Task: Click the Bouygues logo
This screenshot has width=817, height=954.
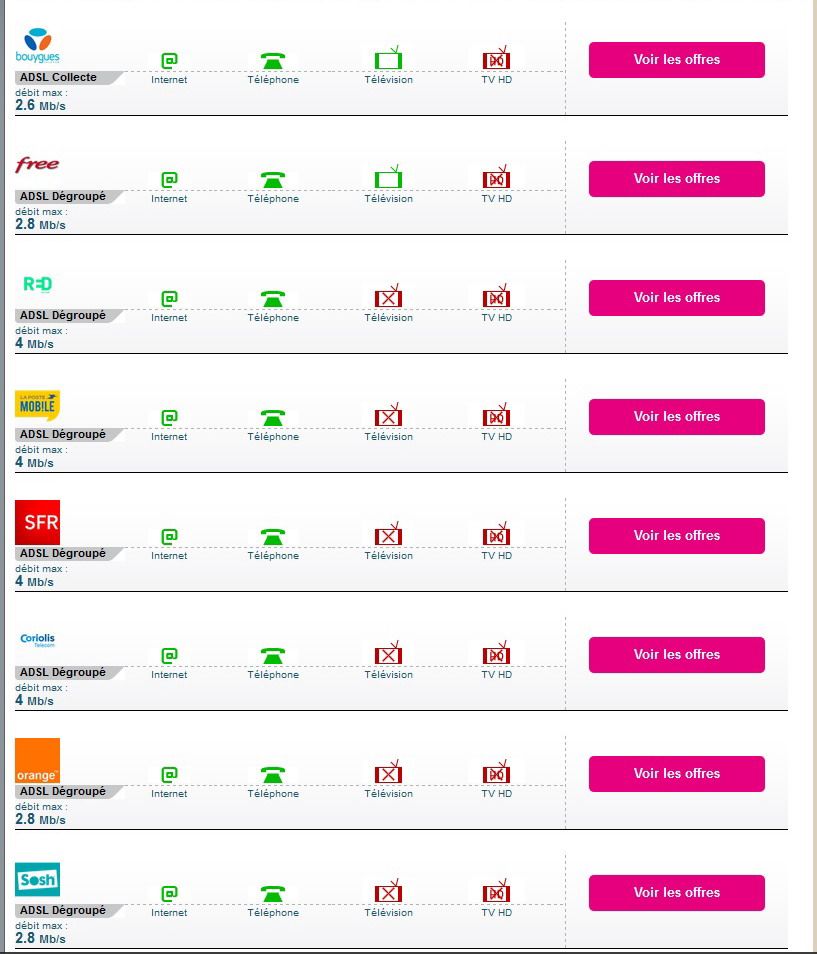Action: click(39, 47)
